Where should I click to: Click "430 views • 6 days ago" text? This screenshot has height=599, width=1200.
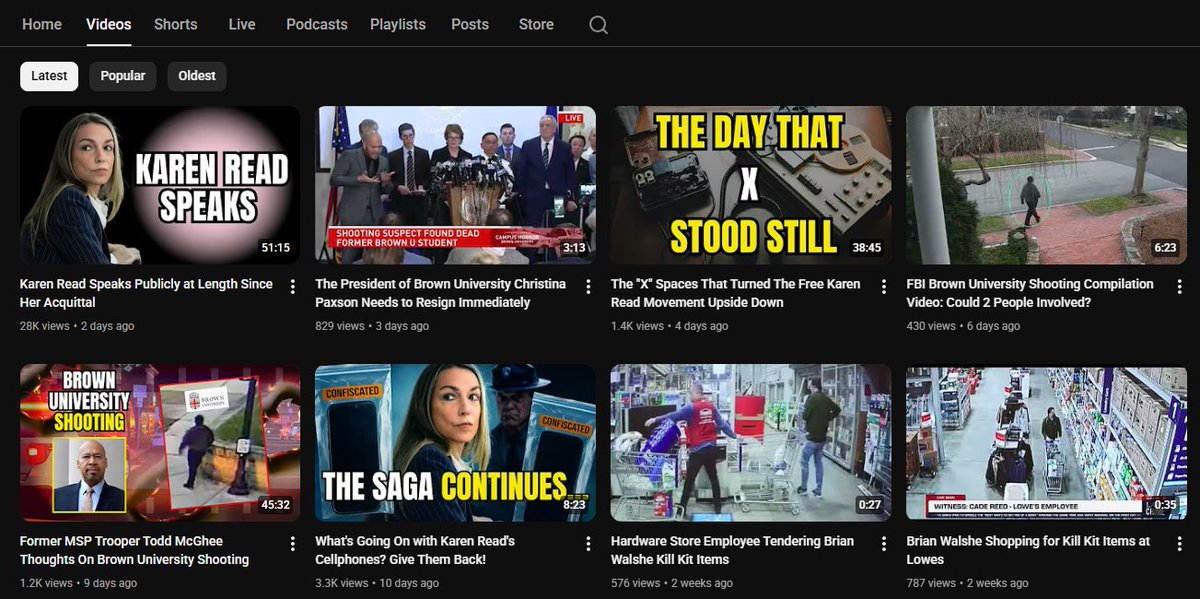point(963,326)
